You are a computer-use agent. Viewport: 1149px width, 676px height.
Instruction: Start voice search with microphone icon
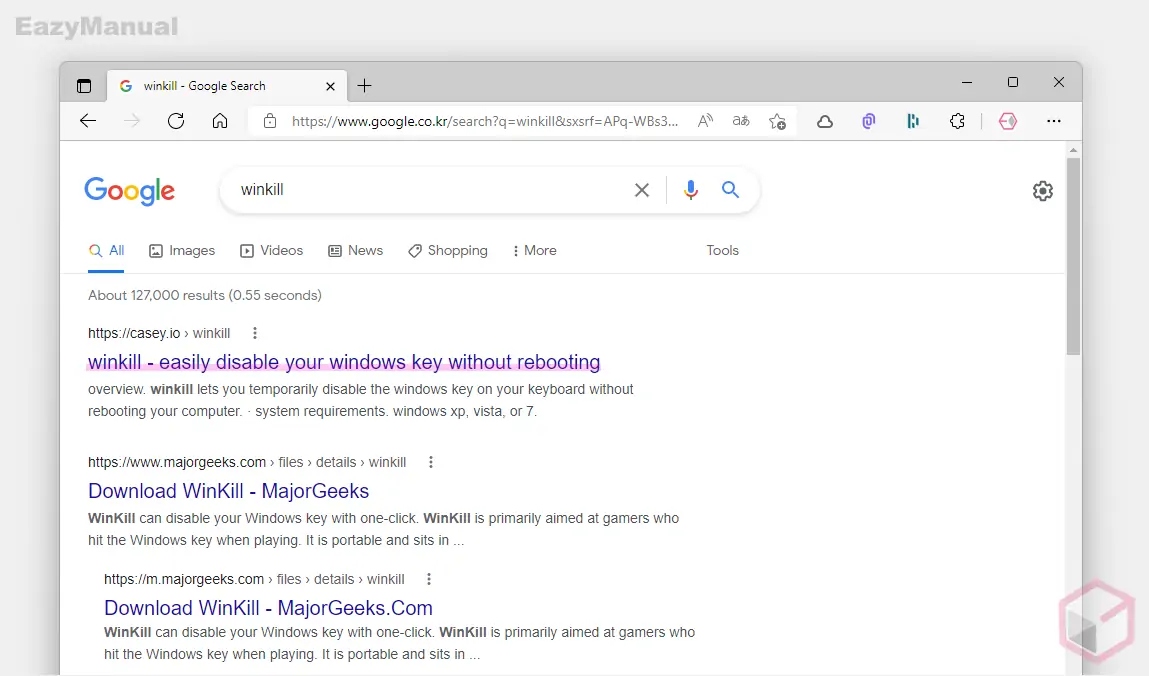click(690, 190)
